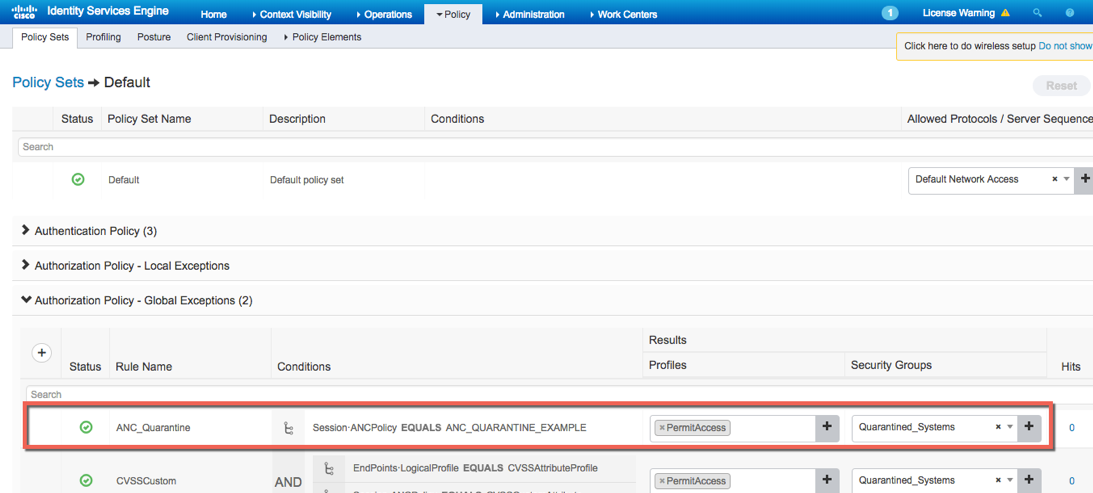Click the Do not show link
Screen dimensions: 1093x493
[1065, 46]
